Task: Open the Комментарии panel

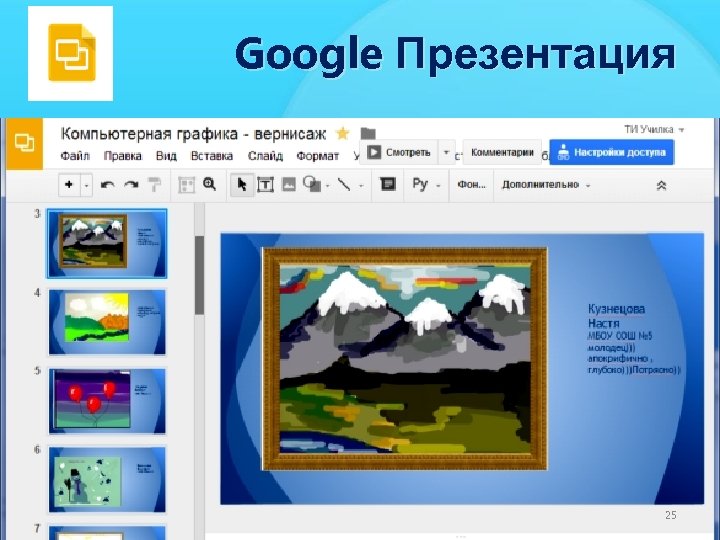Action: pyautogui.click(x=502, y=152)
